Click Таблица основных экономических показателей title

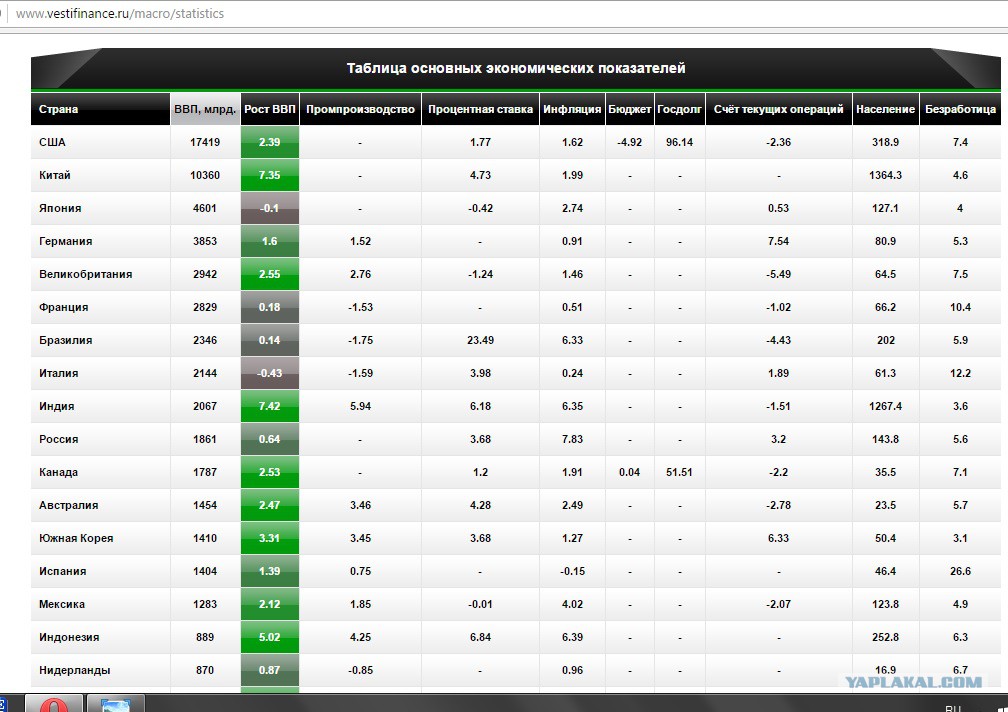point(516,68)
